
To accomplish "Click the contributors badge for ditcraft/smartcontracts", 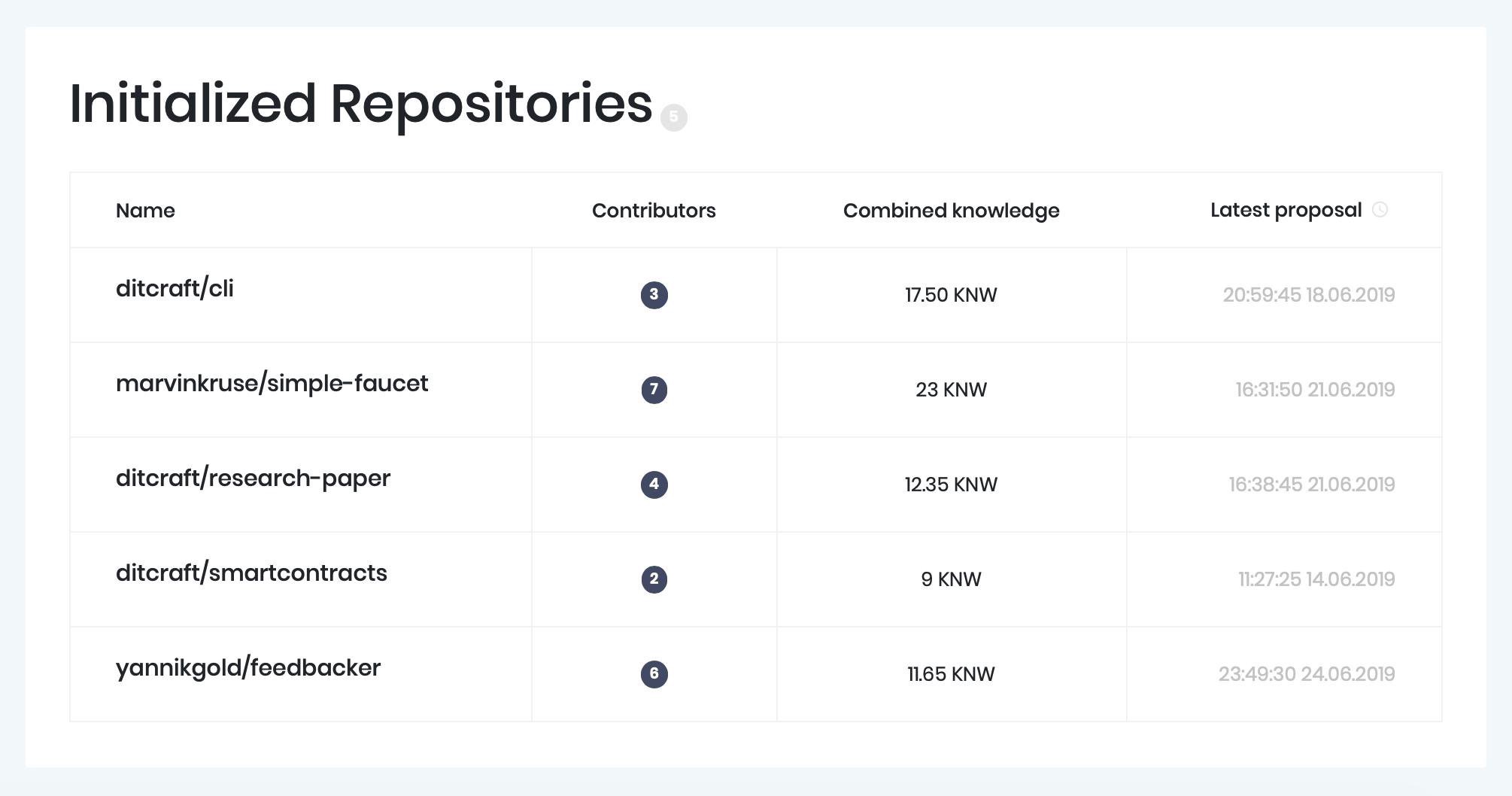I will [x=654, y=579].
